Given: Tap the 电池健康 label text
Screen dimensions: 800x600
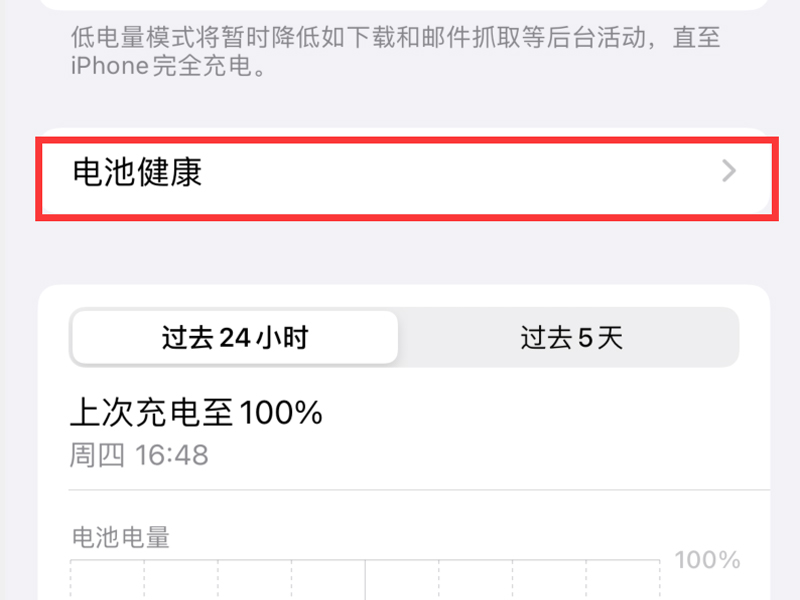Looking at the screenshot, I should (138, 172).
